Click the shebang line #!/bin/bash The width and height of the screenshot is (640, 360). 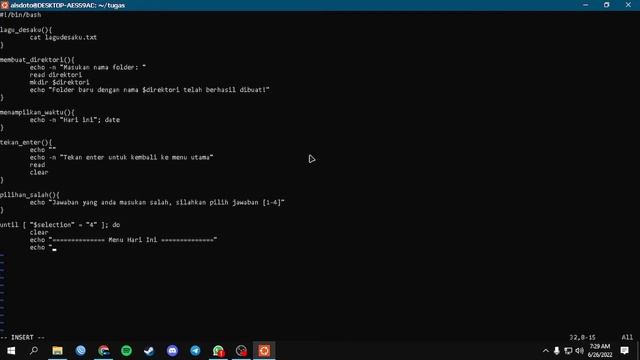[20, 15]
